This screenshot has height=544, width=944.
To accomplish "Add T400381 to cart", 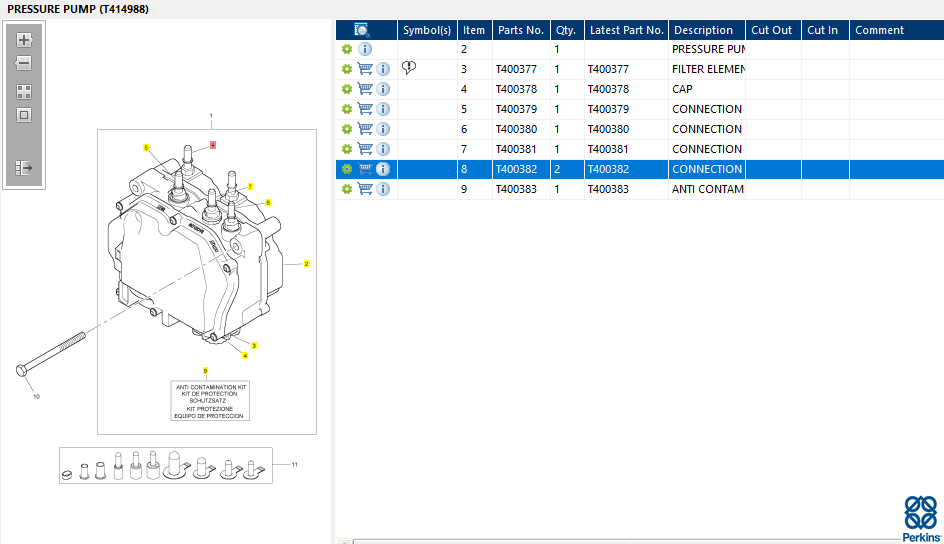I will tap(365, 148).
